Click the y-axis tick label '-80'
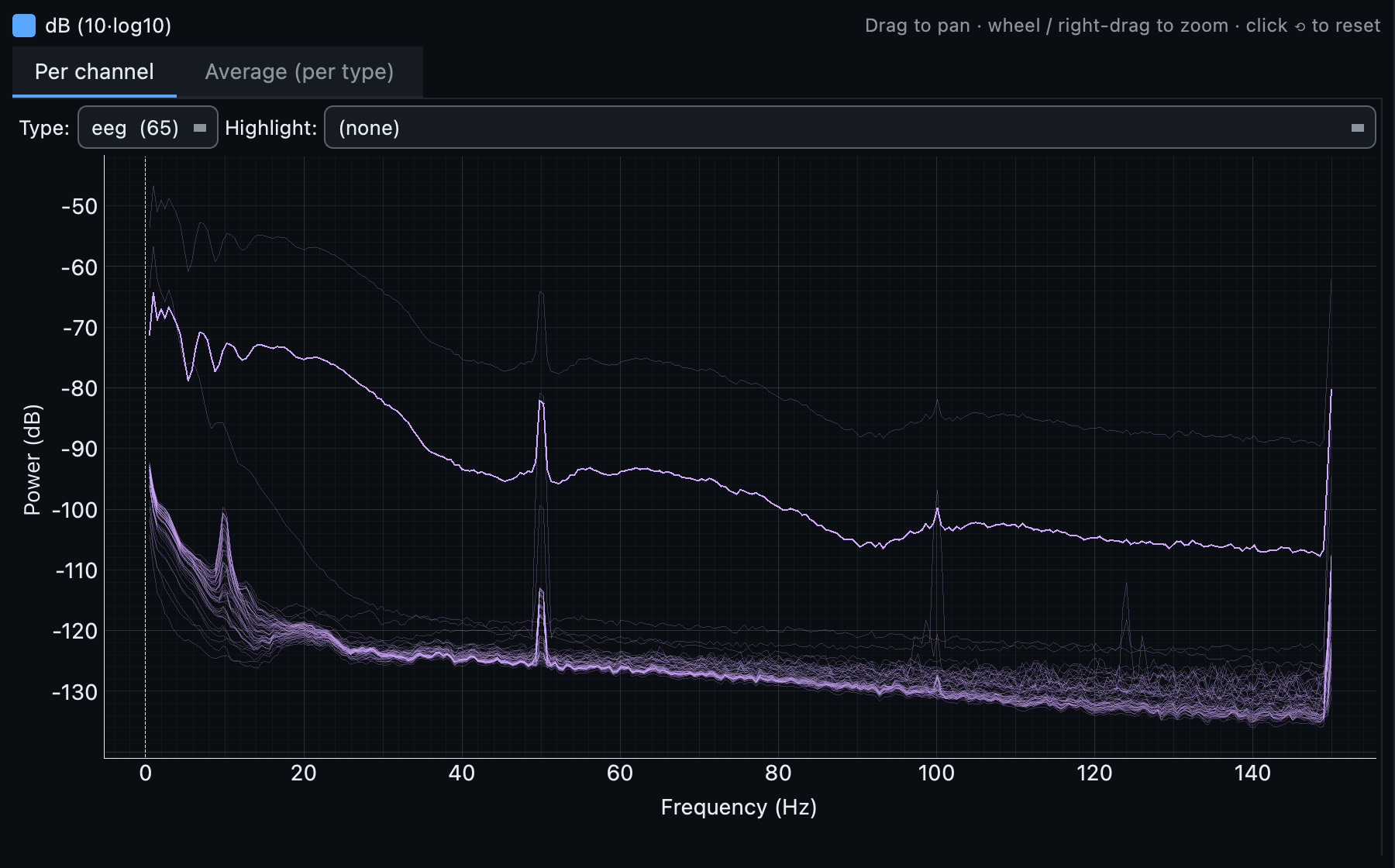Viewport: 1395px width, 868px height. click(x=79, y=388)
